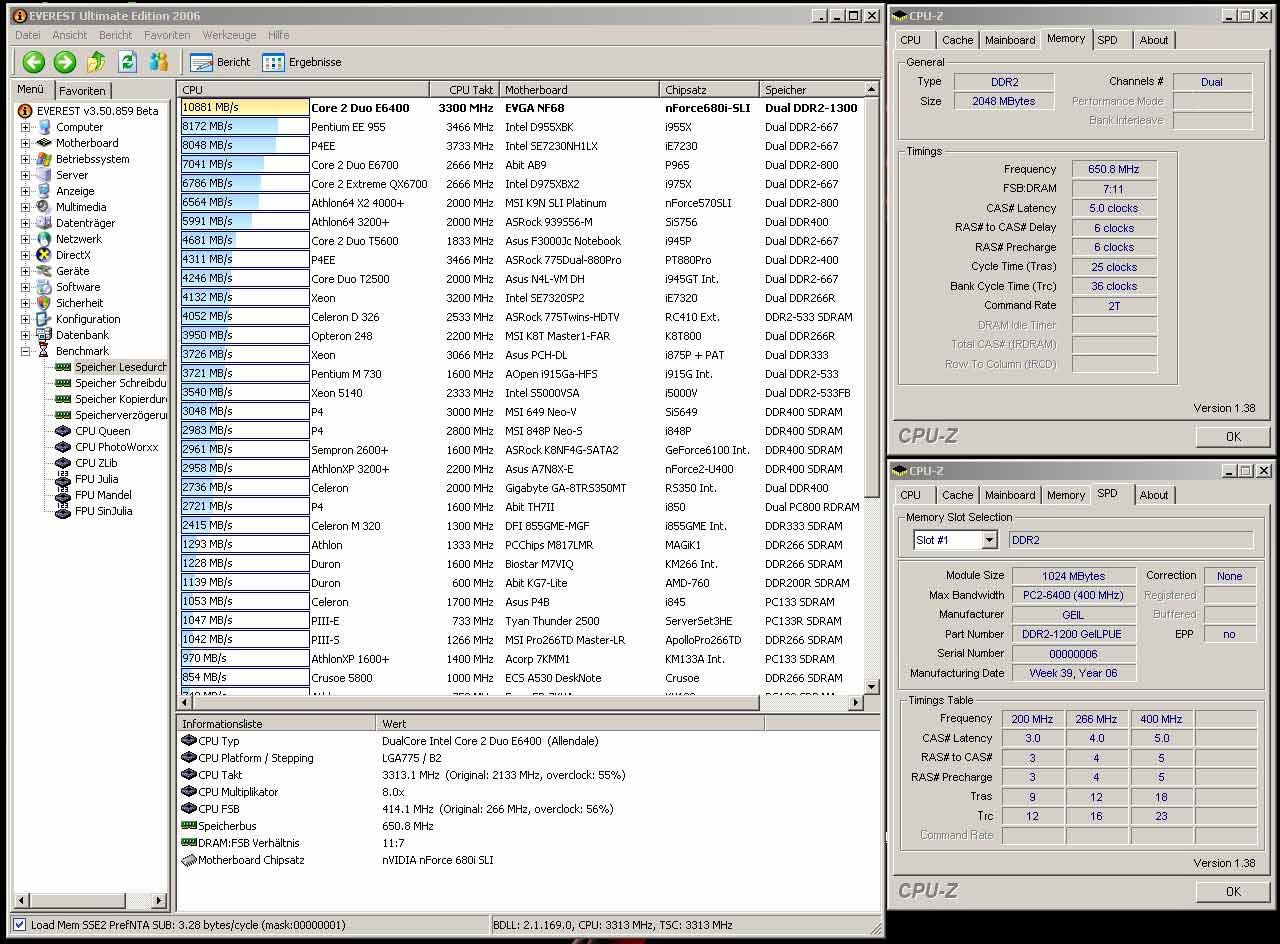Open the Ergebnisse results toolbar button

click(x=302, y=62)
